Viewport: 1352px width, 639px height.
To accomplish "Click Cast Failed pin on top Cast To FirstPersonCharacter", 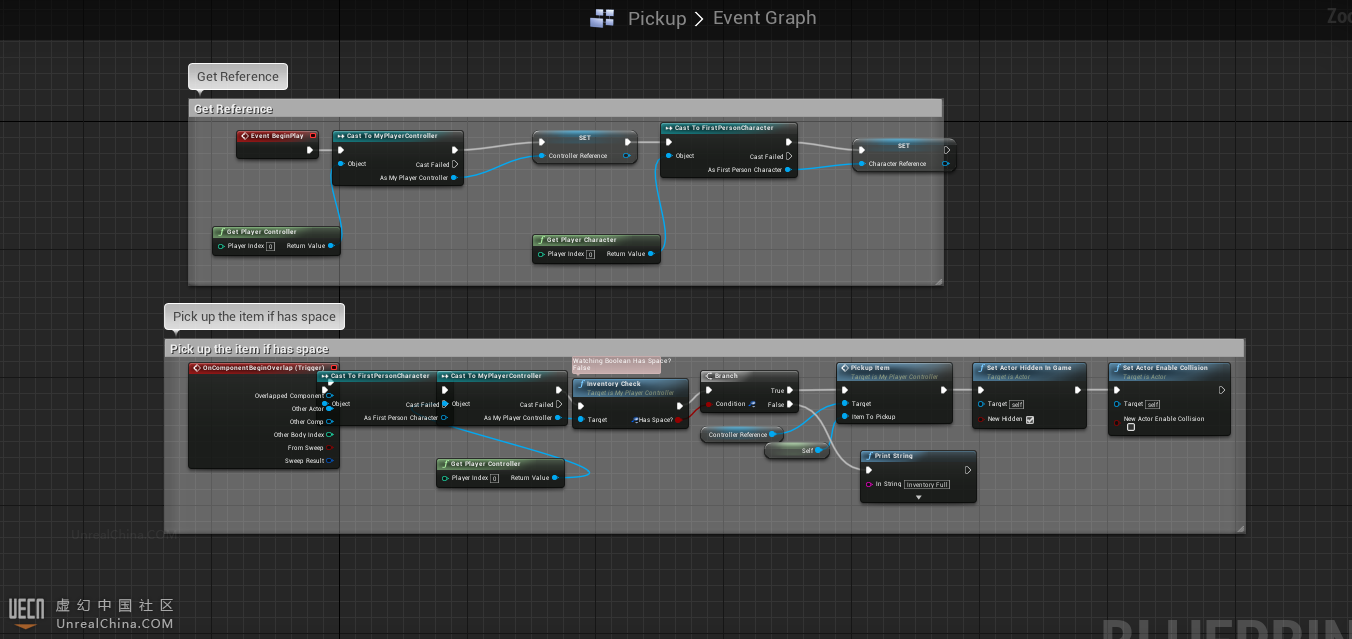I will pos(789,157).
